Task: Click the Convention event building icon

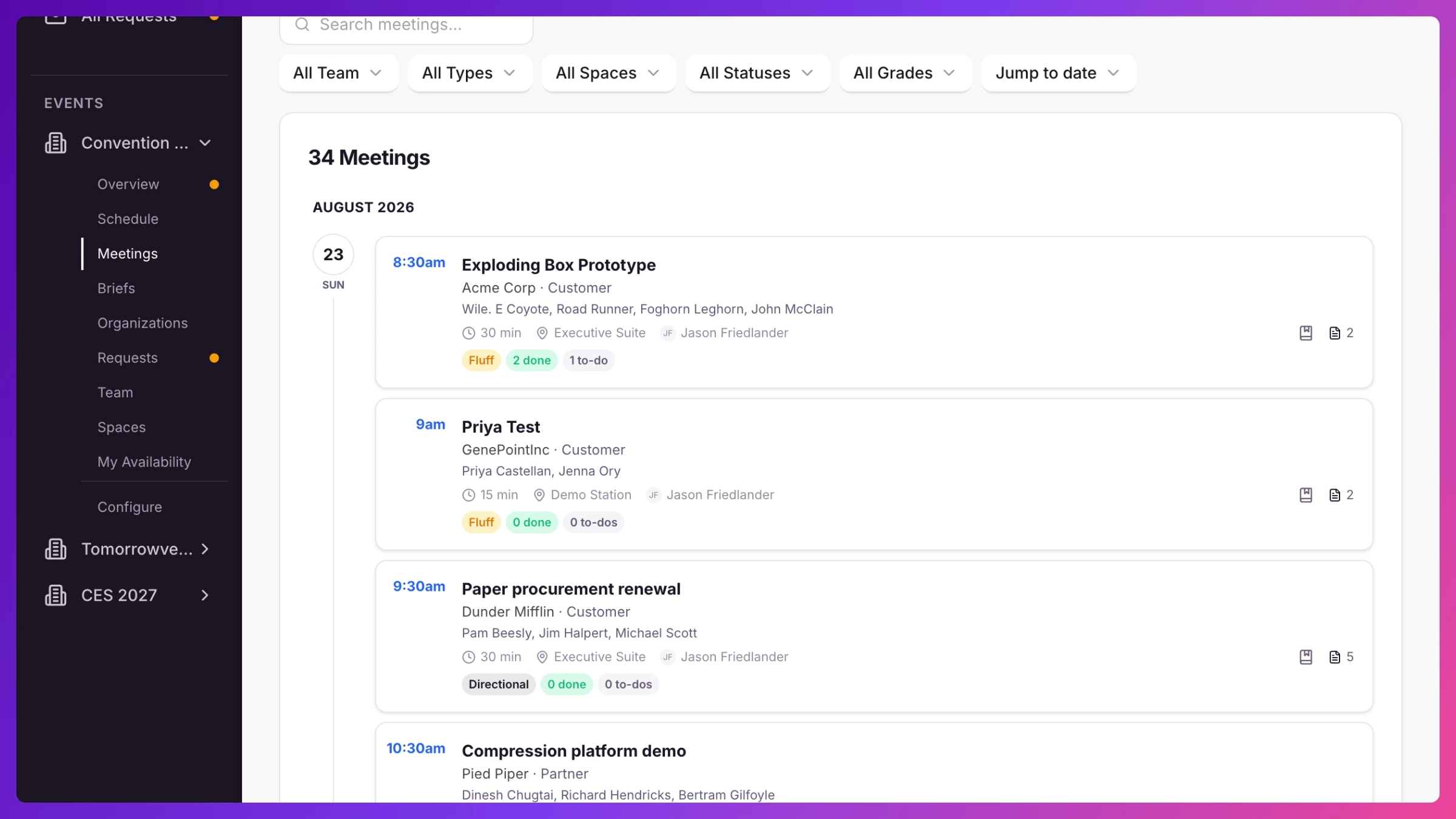Action: [x=55, y=143]
